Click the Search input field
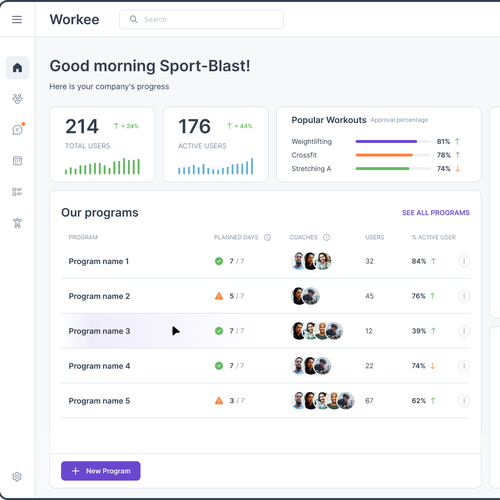 point(201,19)
